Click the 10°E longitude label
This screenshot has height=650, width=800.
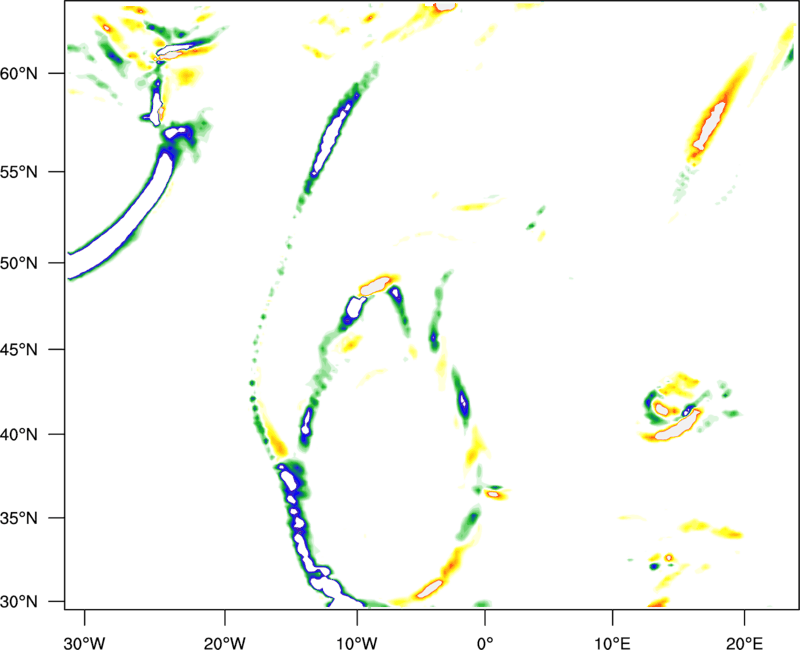coord(612,643)
